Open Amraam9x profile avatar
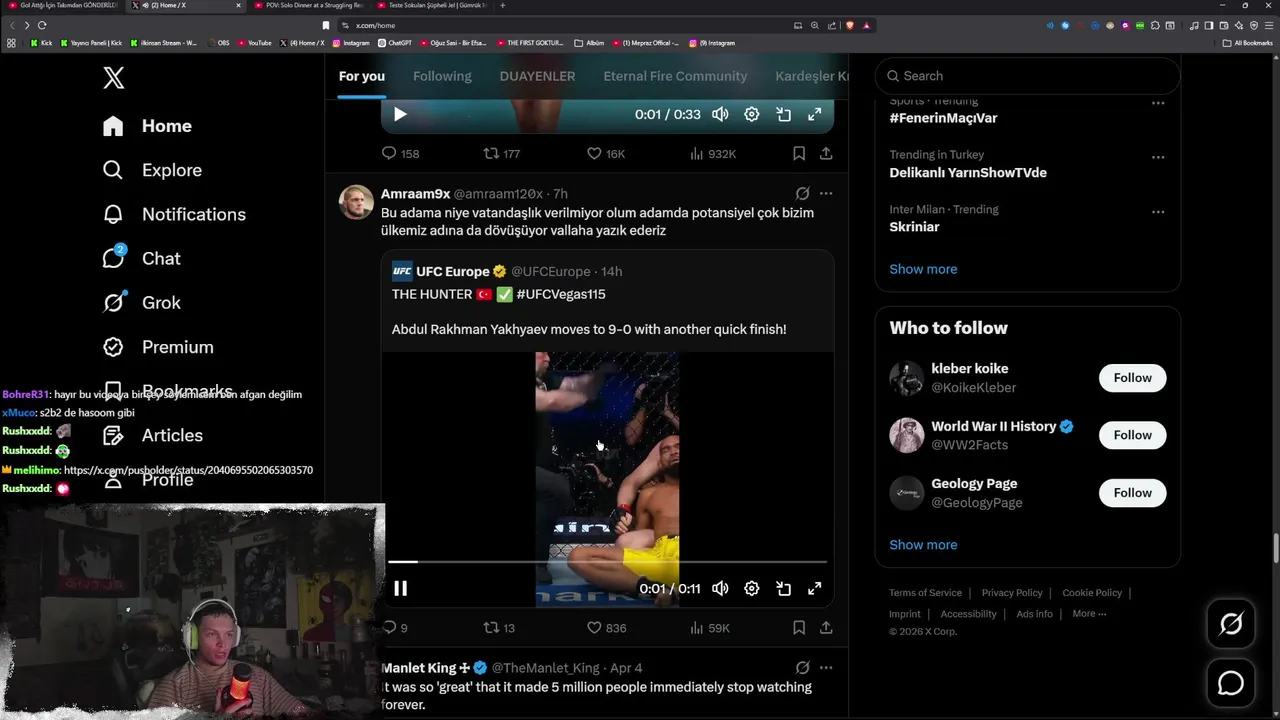Image resolution: width=1280 pixels, height=720 pixels. pyautogui.click(x=356, y=202)
